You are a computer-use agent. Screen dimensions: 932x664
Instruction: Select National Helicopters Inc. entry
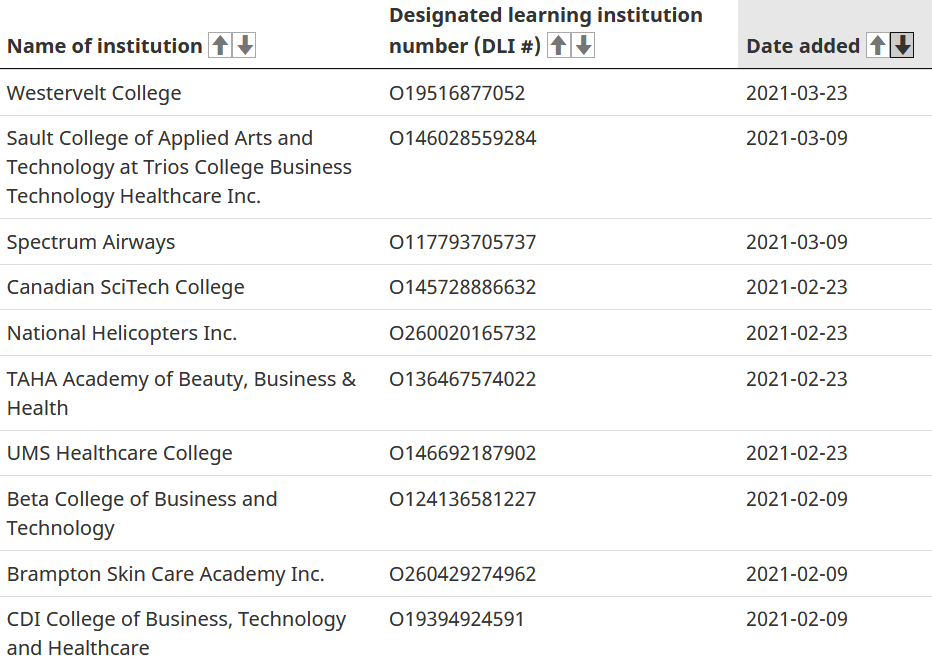122,333
